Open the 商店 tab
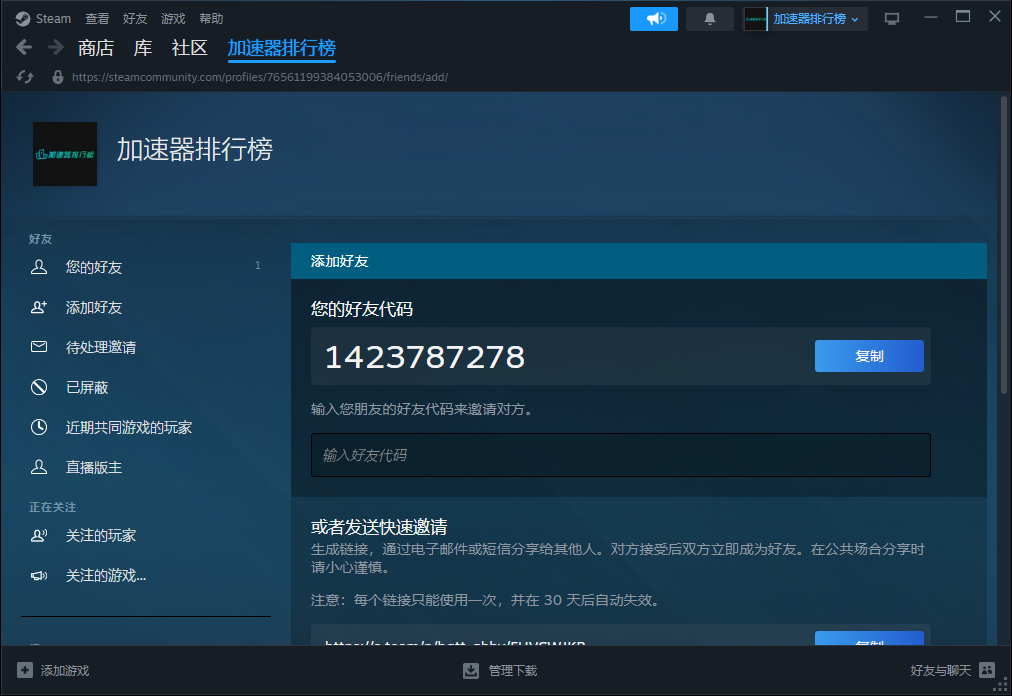Viewport: 1012px width, 696px height. click(96, 48)
